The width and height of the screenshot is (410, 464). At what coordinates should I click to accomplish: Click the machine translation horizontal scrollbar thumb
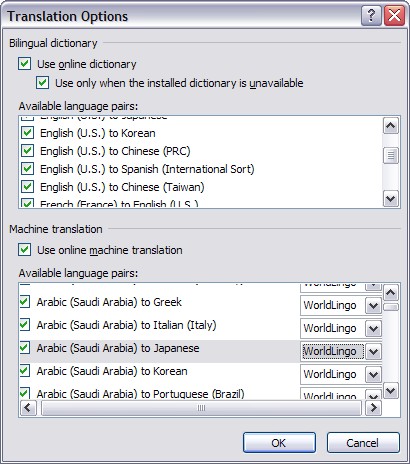[201, 408]
